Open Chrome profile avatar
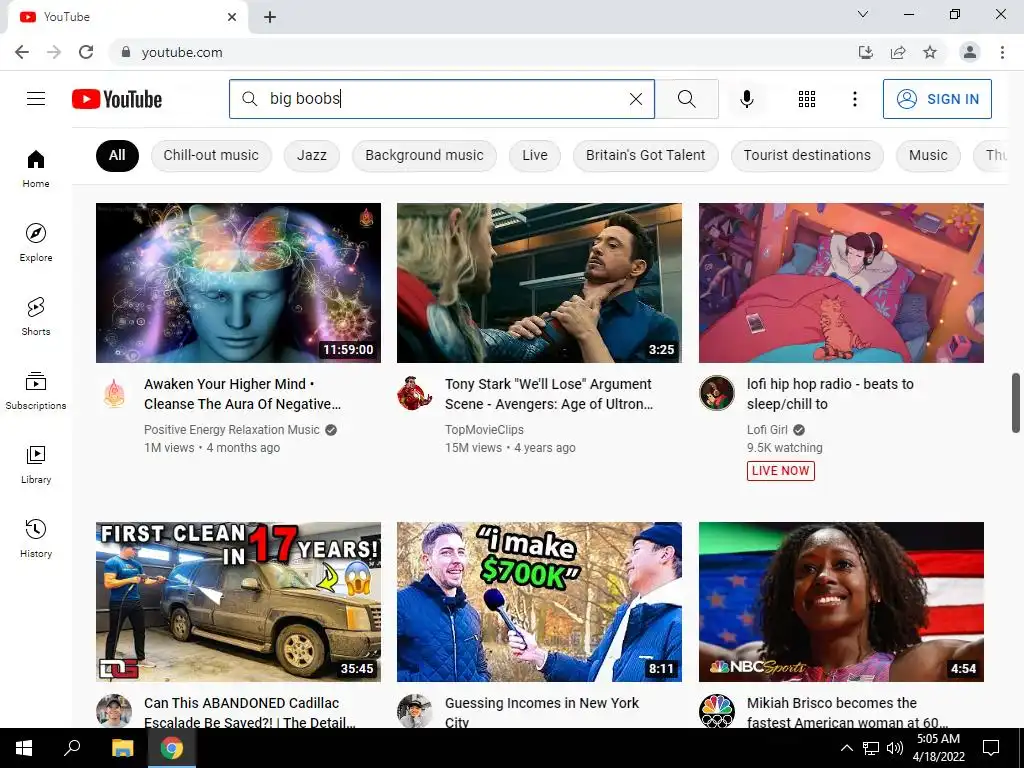Screen dimensions: 1024x768 pos(970,52)
